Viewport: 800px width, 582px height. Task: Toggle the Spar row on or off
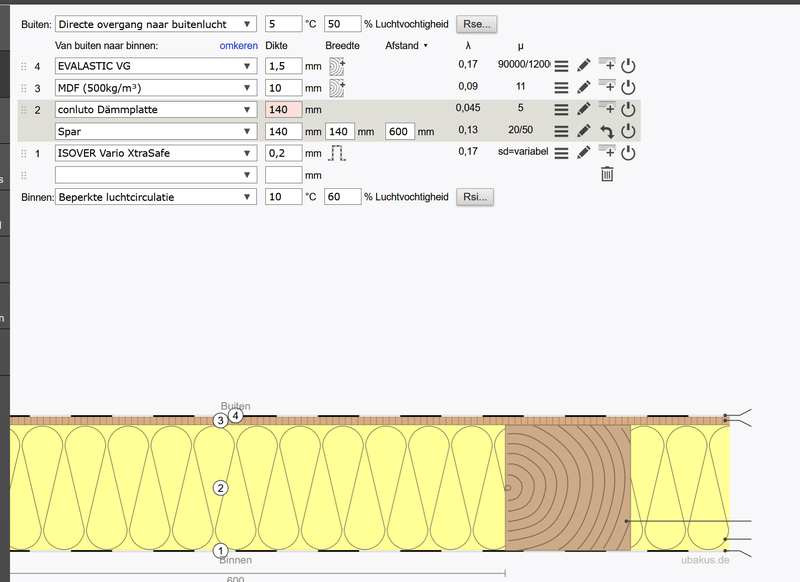tap(629, 131)
